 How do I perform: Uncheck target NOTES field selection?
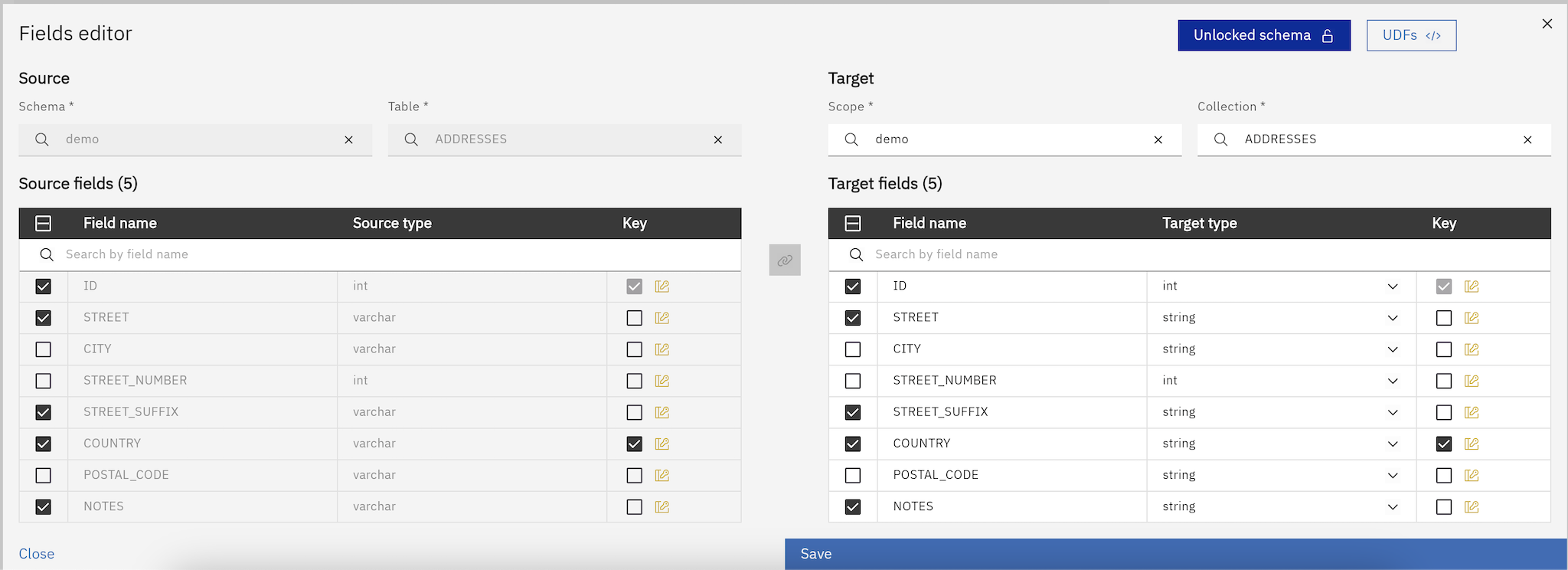[853, 506]
